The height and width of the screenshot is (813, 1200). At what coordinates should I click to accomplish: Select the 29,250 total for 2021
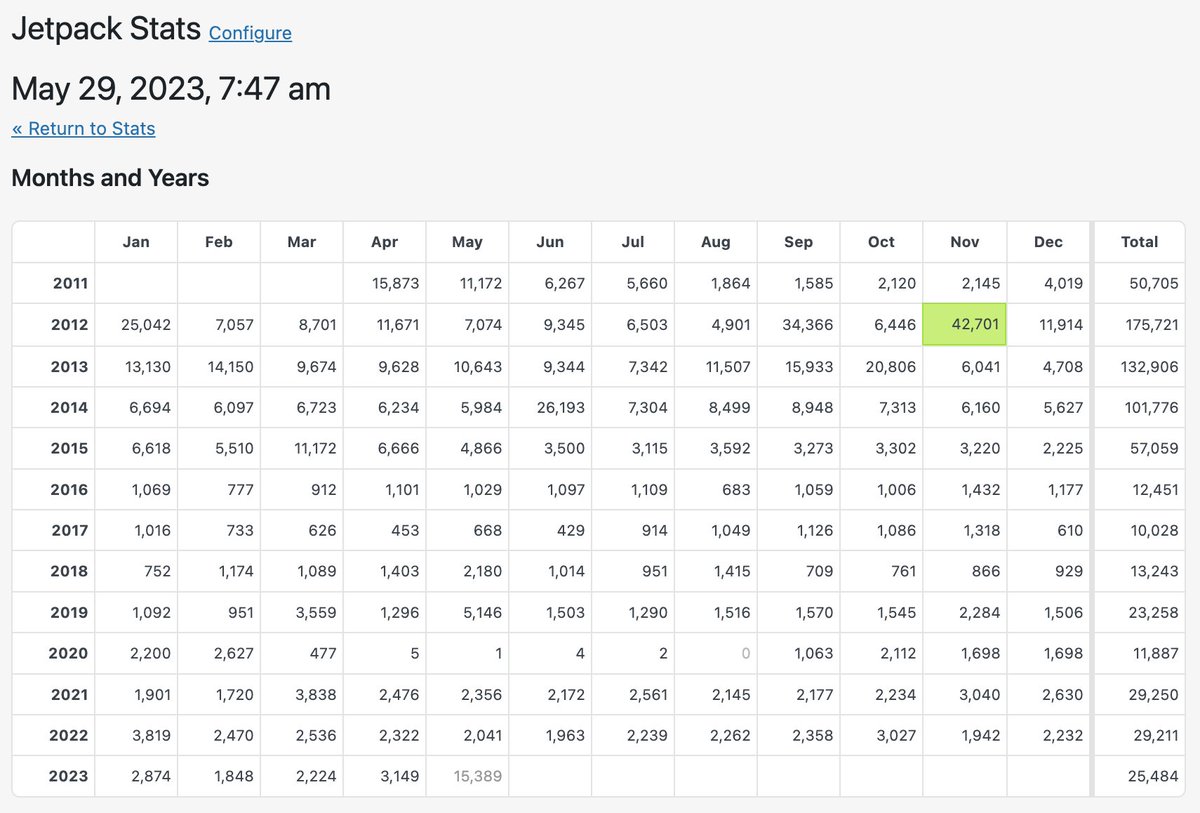[x=1152, y=695]
